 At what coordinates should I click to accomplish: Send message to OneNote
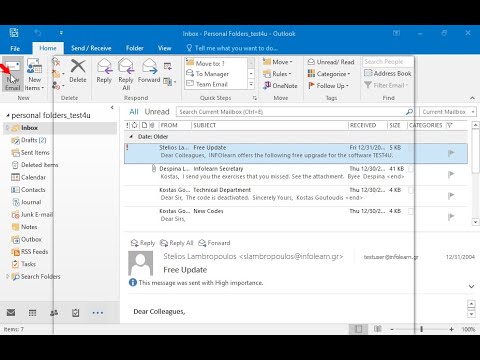coord(280,86)
